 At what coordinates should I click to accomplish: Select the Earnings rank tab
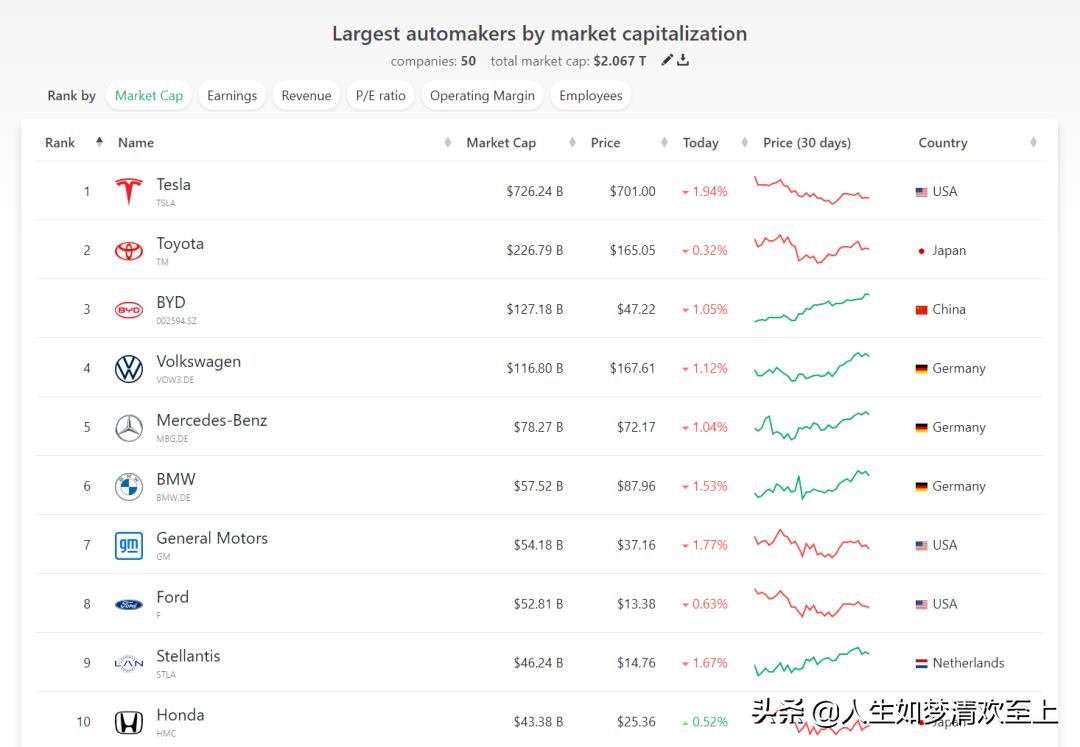pyautogui.click(x=232, y=96)
